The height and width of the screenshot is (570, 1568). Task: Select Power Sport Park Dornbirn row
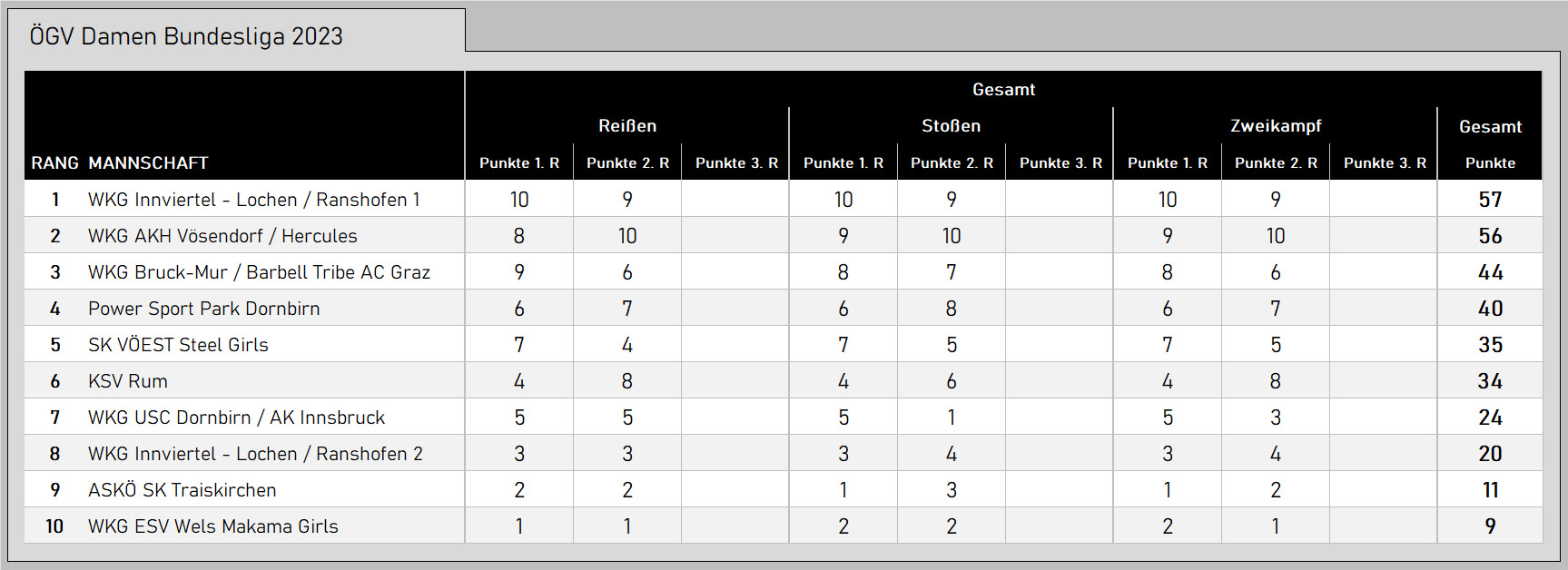pos(784,308)
